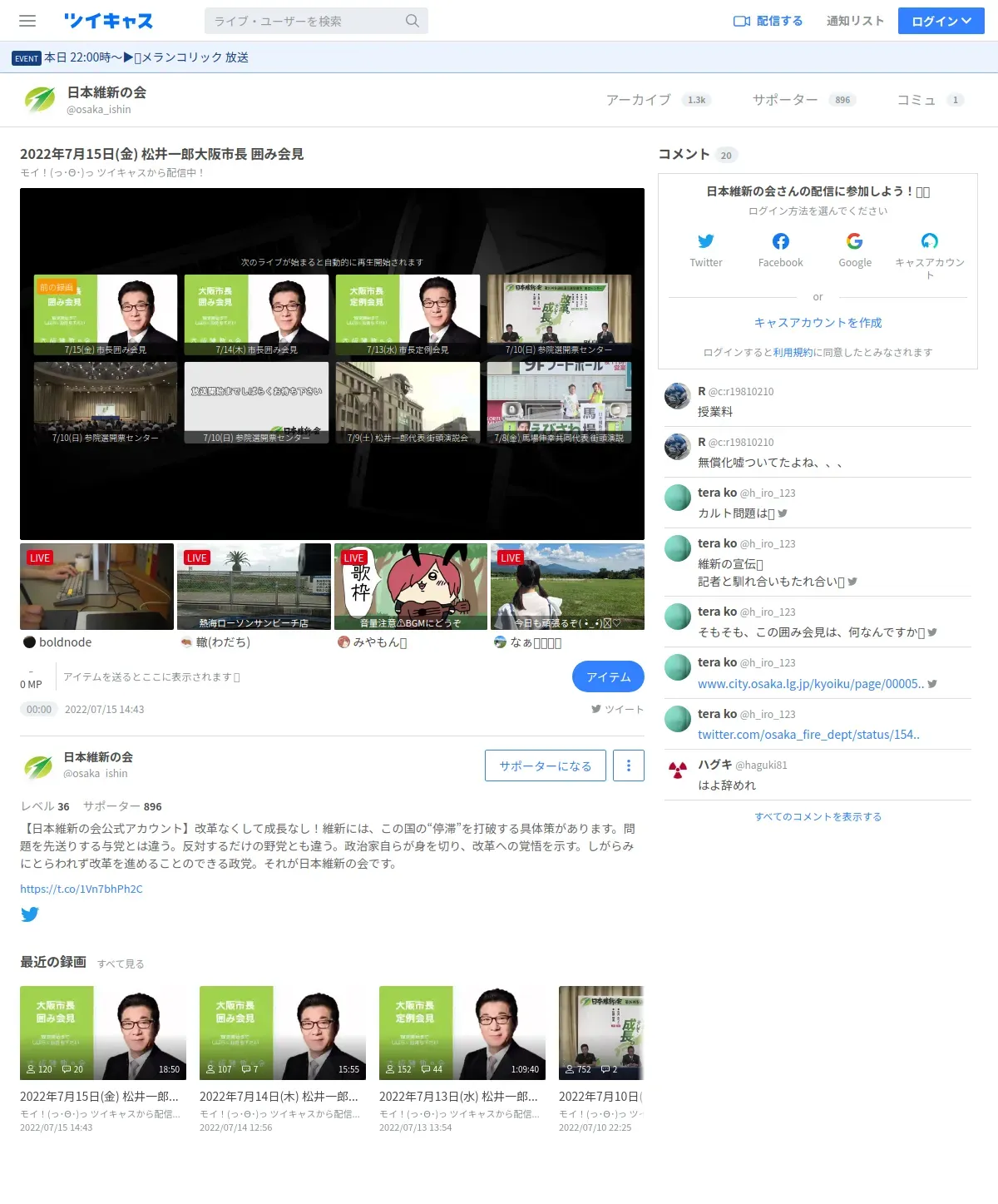This screenshot has height=1204, width=998.
Task: Click the Google login icon
Action: [x=854, y=241]
